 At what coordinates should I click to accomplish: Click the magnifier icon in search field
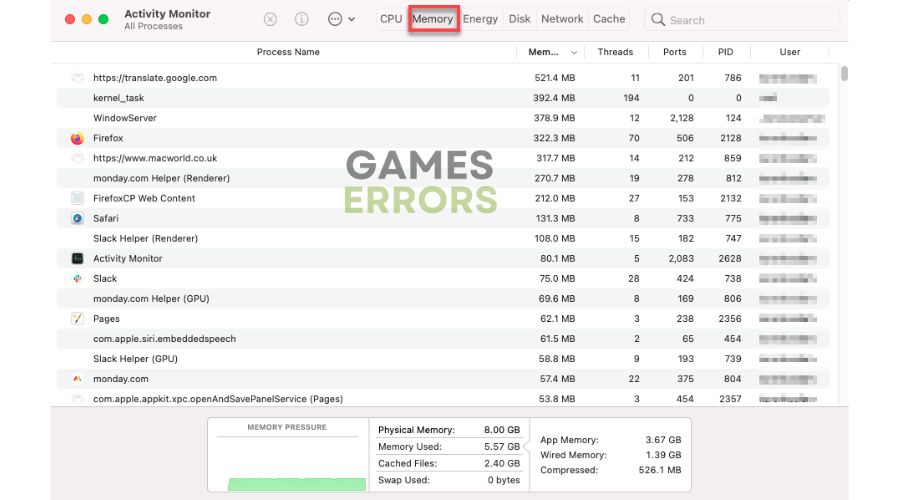click(x=658, y=20)
